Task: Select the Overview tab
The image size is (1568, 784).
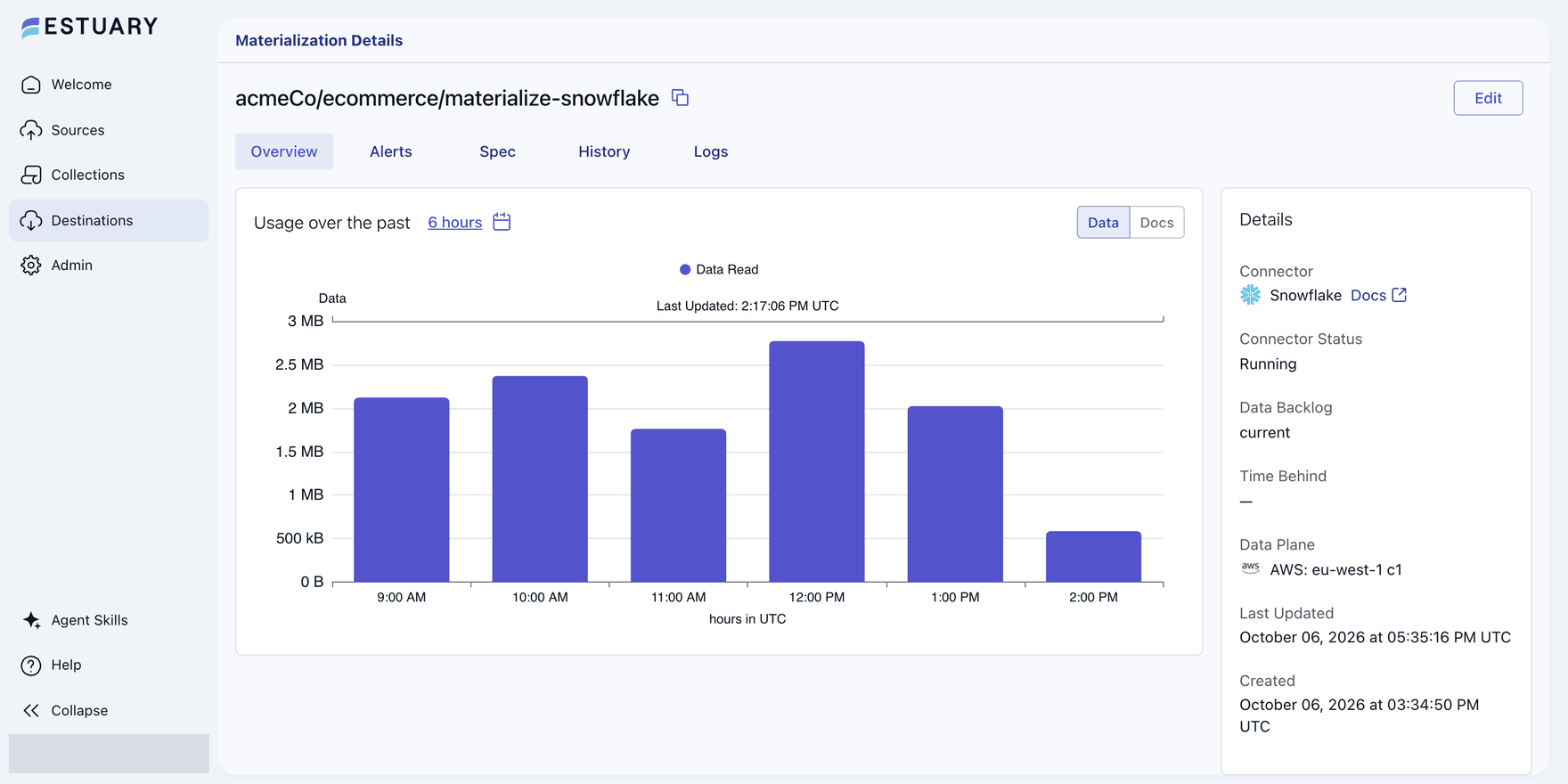Action: click(x=284, y=151)
